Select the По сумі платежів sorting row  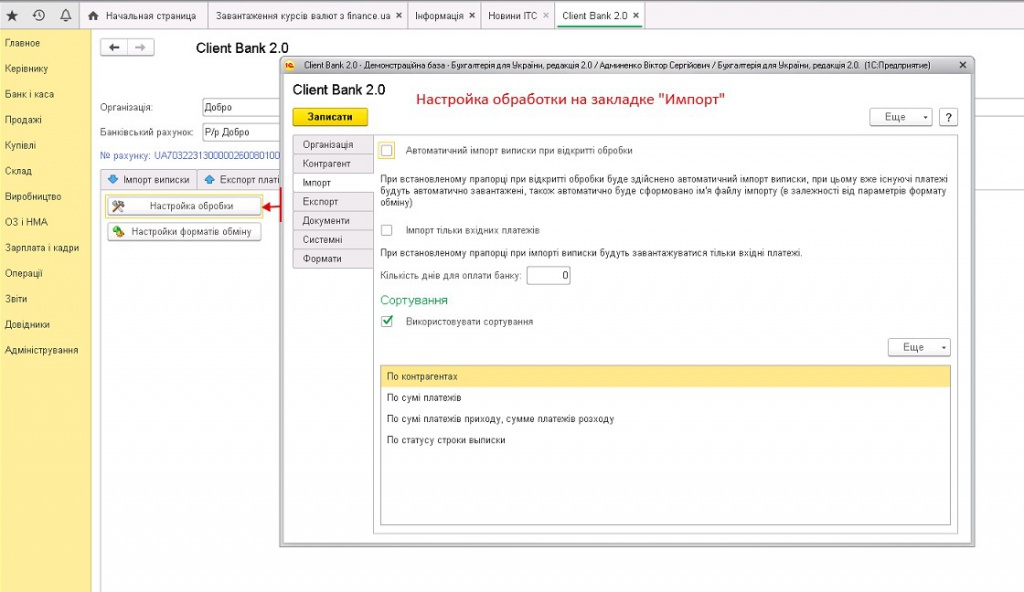point(665,397)
